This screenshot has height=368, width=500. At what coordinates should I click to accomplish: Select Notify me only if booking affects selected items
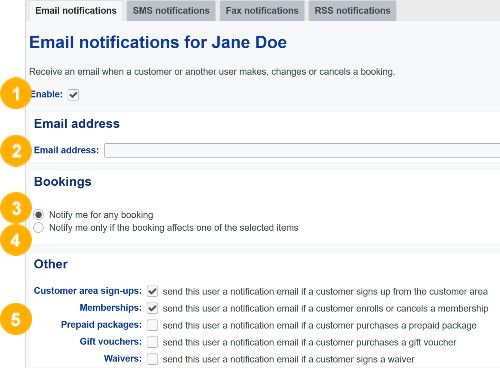pyautogui.click(x=39, y=228)
